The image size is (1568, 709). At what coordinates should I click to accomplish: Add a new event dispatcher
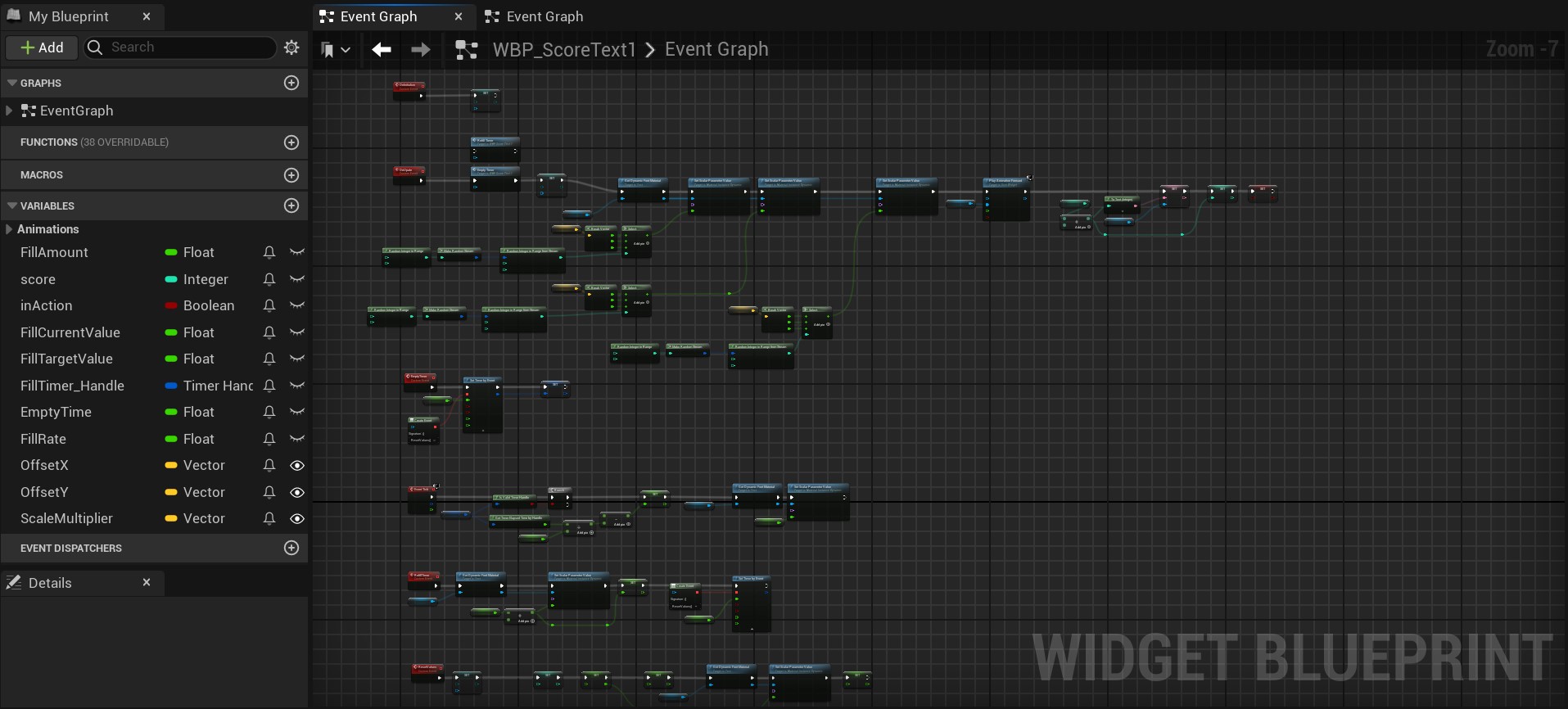(x=291, y=548)
